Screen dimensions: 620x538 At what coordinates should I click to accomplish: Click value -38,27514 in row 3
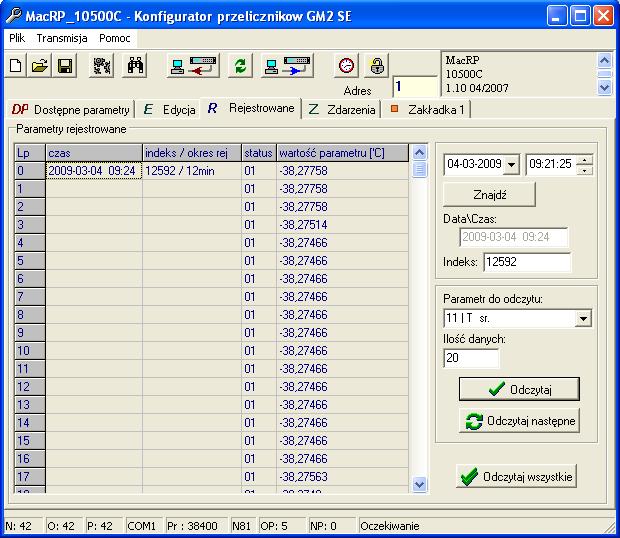point(342,225)
